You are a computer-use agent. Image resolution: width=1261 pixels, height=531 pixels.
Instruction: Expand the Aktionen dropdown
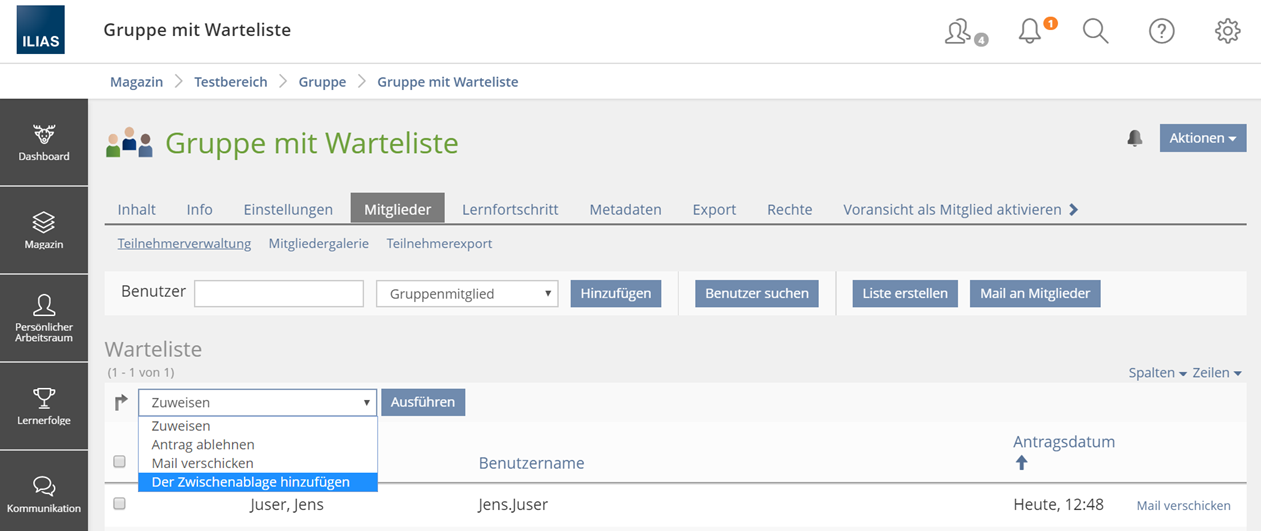point(1202,138)
